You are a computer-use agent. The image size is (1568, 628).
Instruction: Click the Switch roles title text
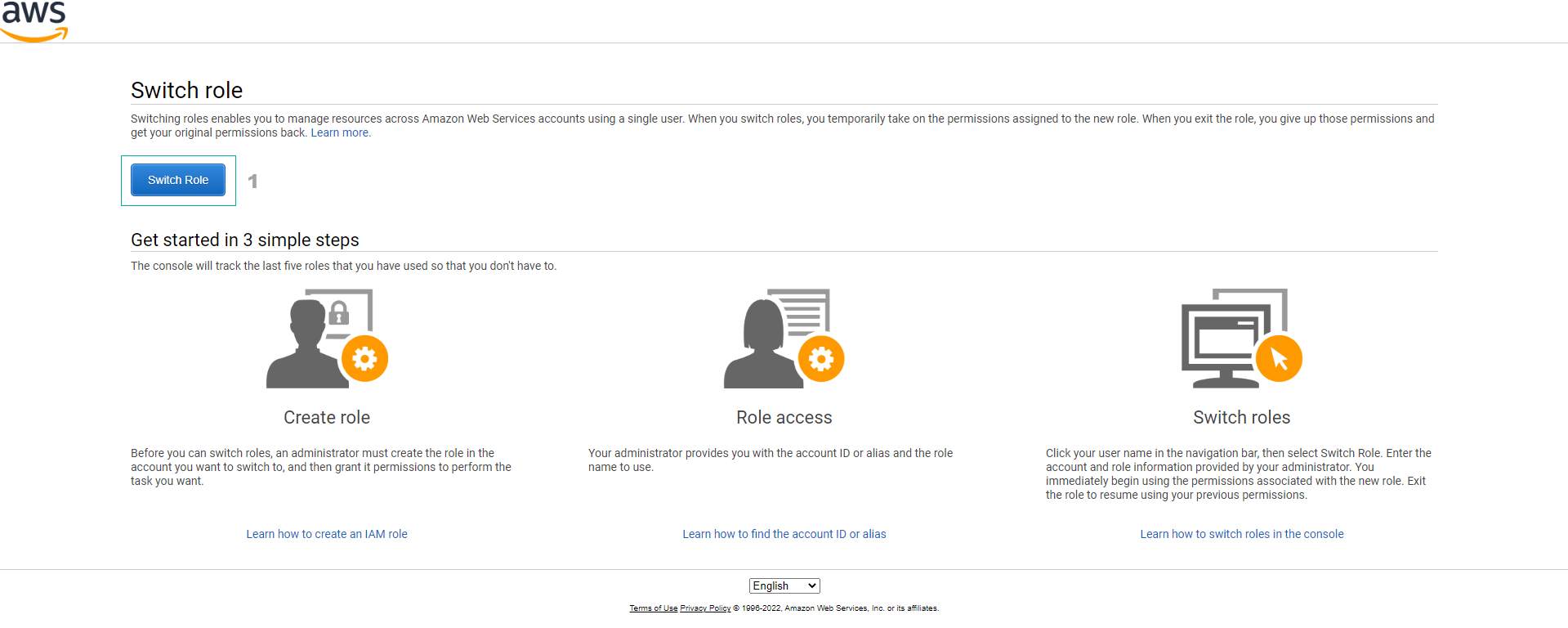coord(1242,417)
